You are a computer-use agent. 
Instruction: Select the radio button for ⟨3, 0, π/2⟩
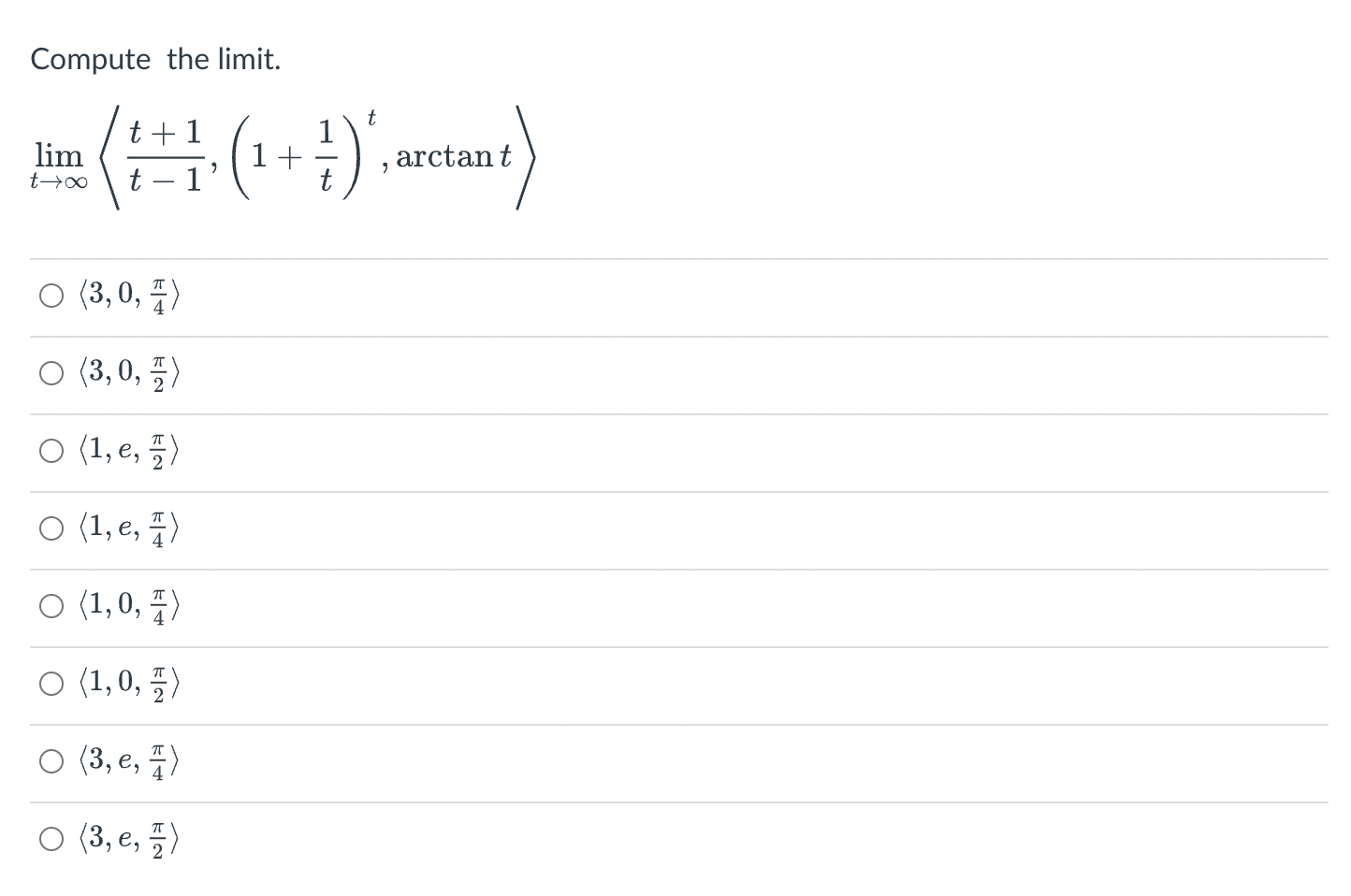tap(51, 372)
